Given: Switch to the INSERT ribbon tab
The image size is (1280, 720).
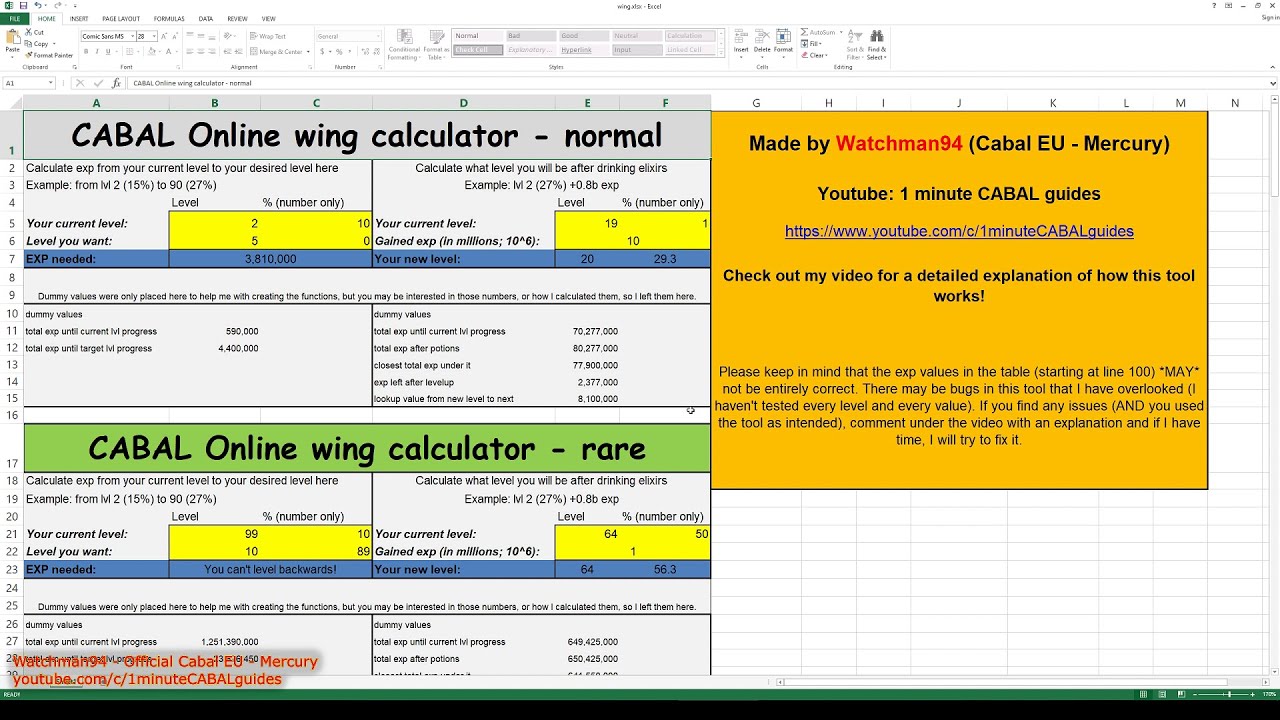Looking at the screenshot, I should pos(79,19).
